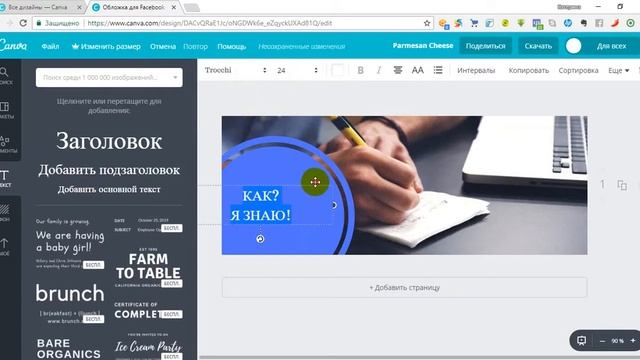
Task: Click Повтор to redo
Action: click(195, 47)
